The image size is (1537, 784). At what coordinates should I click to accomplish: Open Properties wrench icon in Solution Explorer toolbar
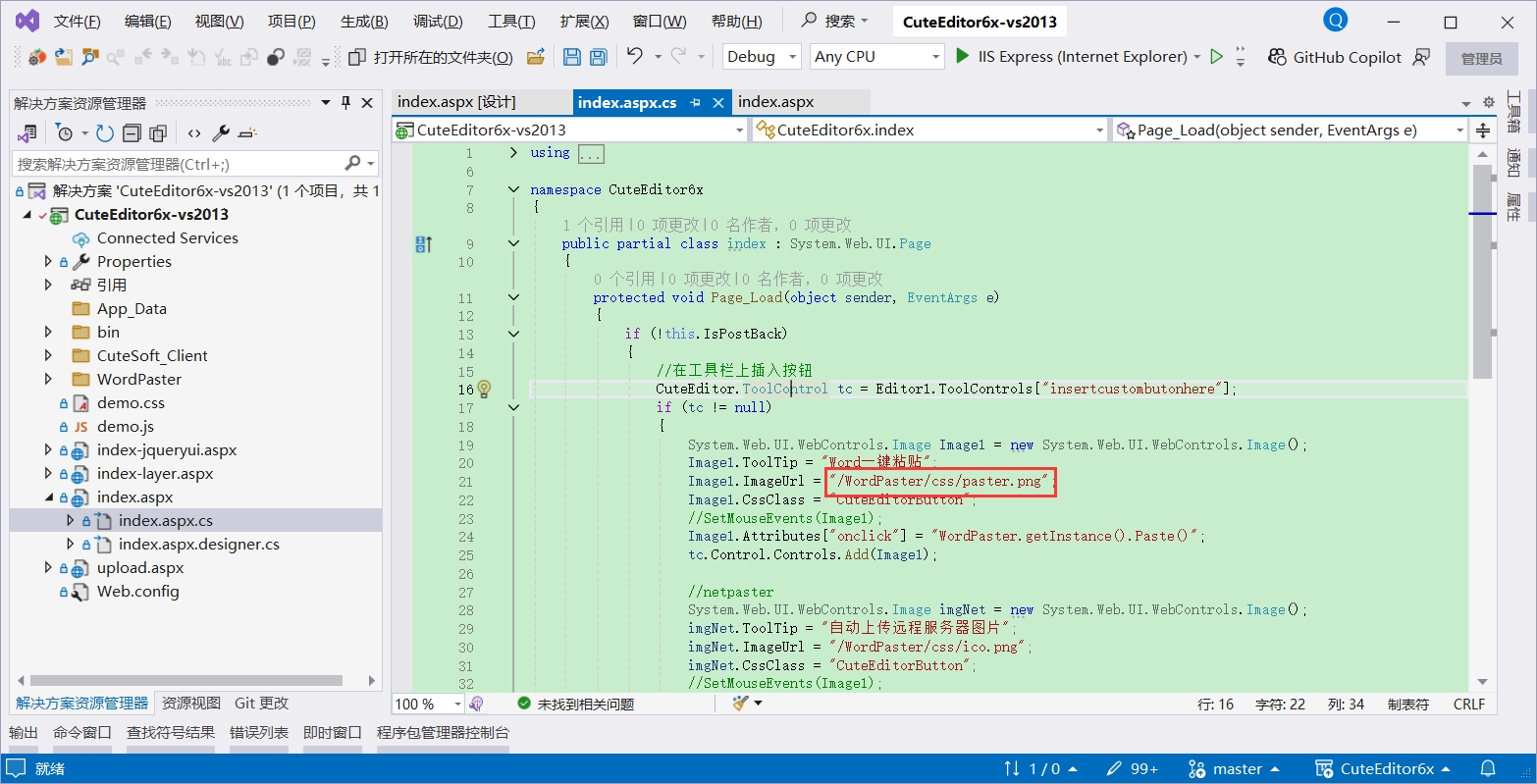[x=221, y=133]
